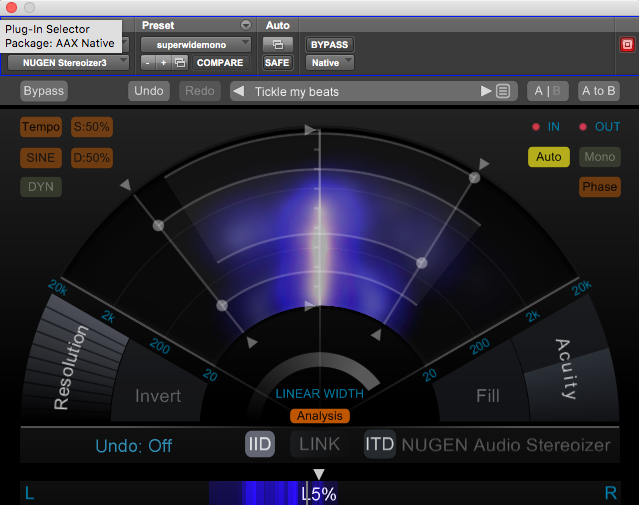
Task: Click the red target button at top right
Action: 627,44
